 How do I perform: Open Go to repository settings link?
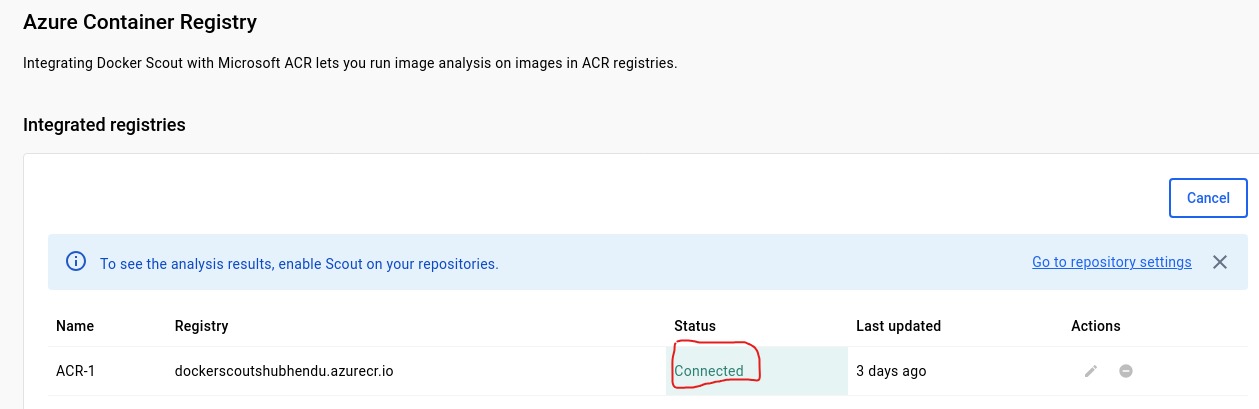1112,262
